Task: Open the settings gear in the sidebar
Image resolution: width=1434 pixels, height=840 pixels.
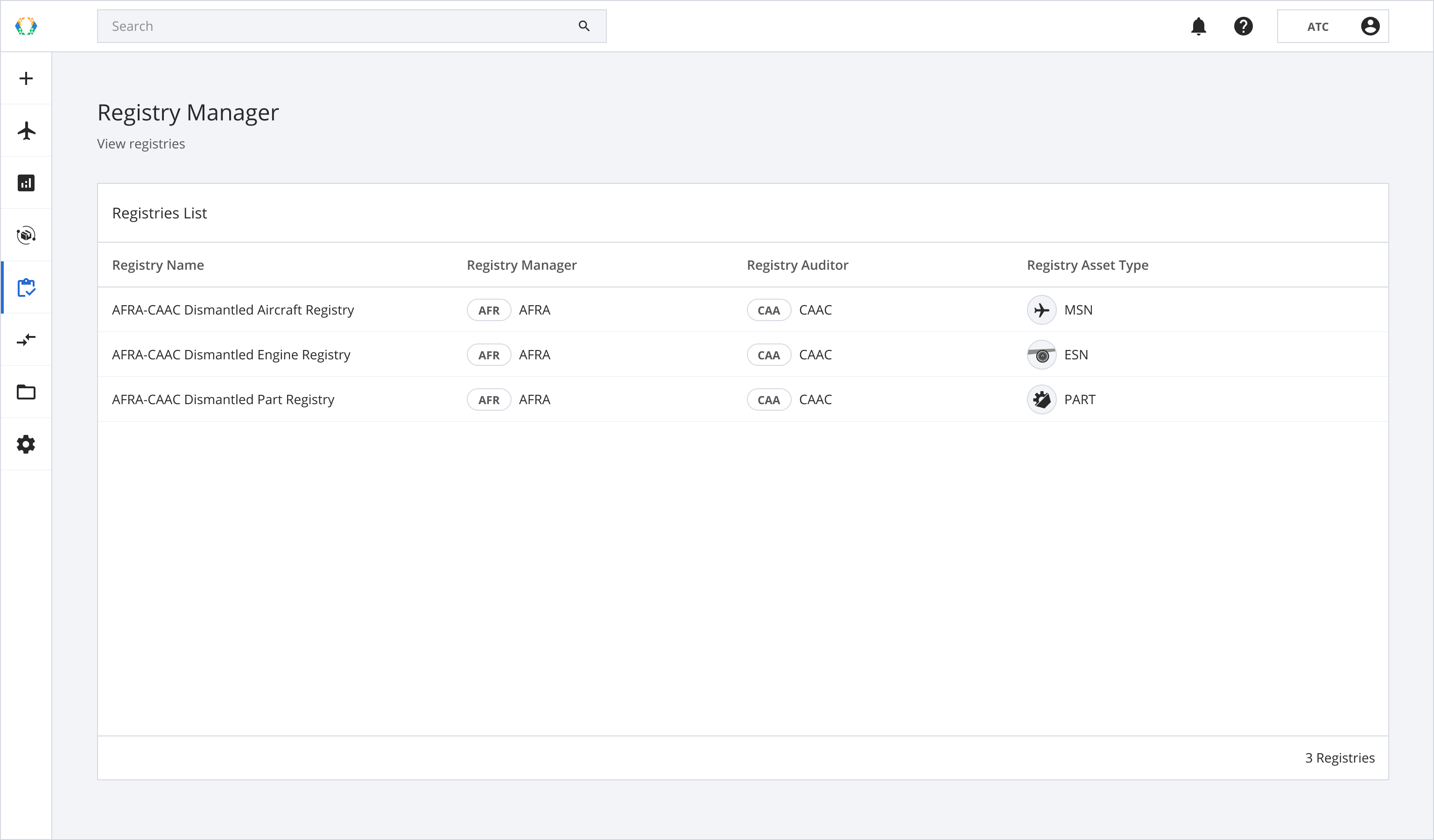Action: click(x=26, y=444)
